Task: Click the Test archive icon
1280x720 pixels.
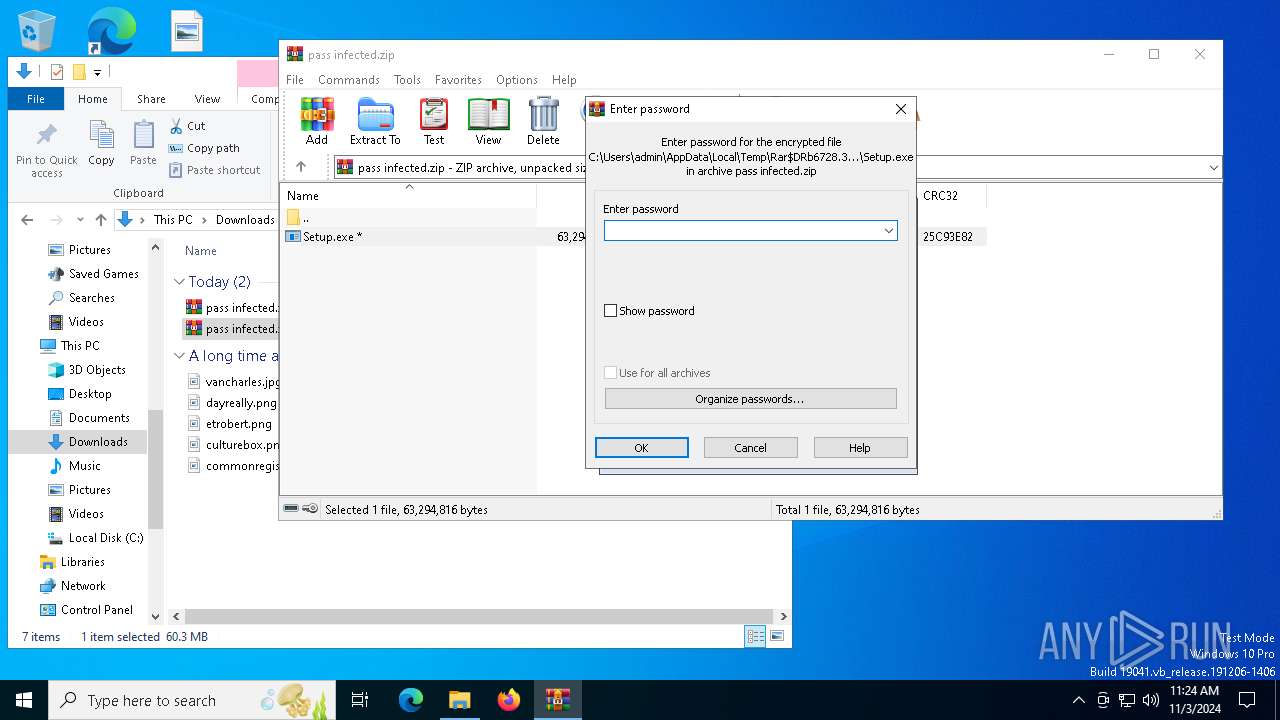Action: point(434,121)
